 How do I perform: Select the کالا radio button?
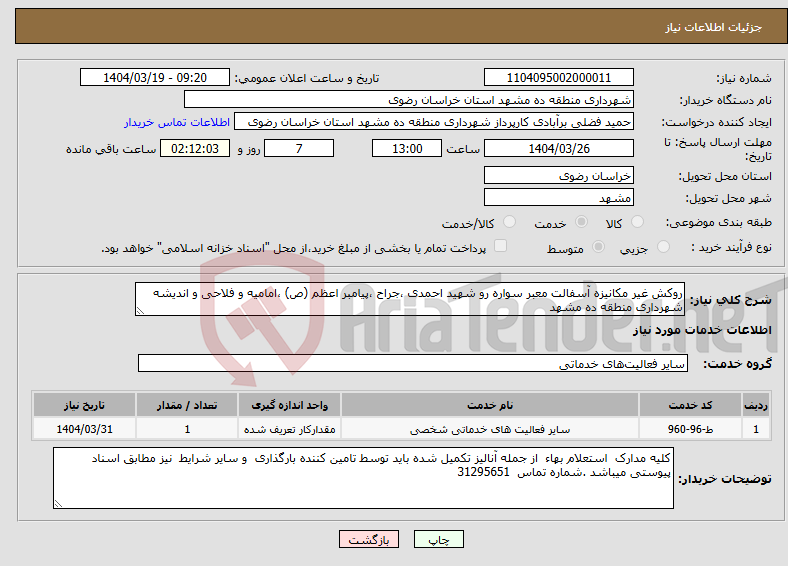pyautogui.click(x=637, y=222)
